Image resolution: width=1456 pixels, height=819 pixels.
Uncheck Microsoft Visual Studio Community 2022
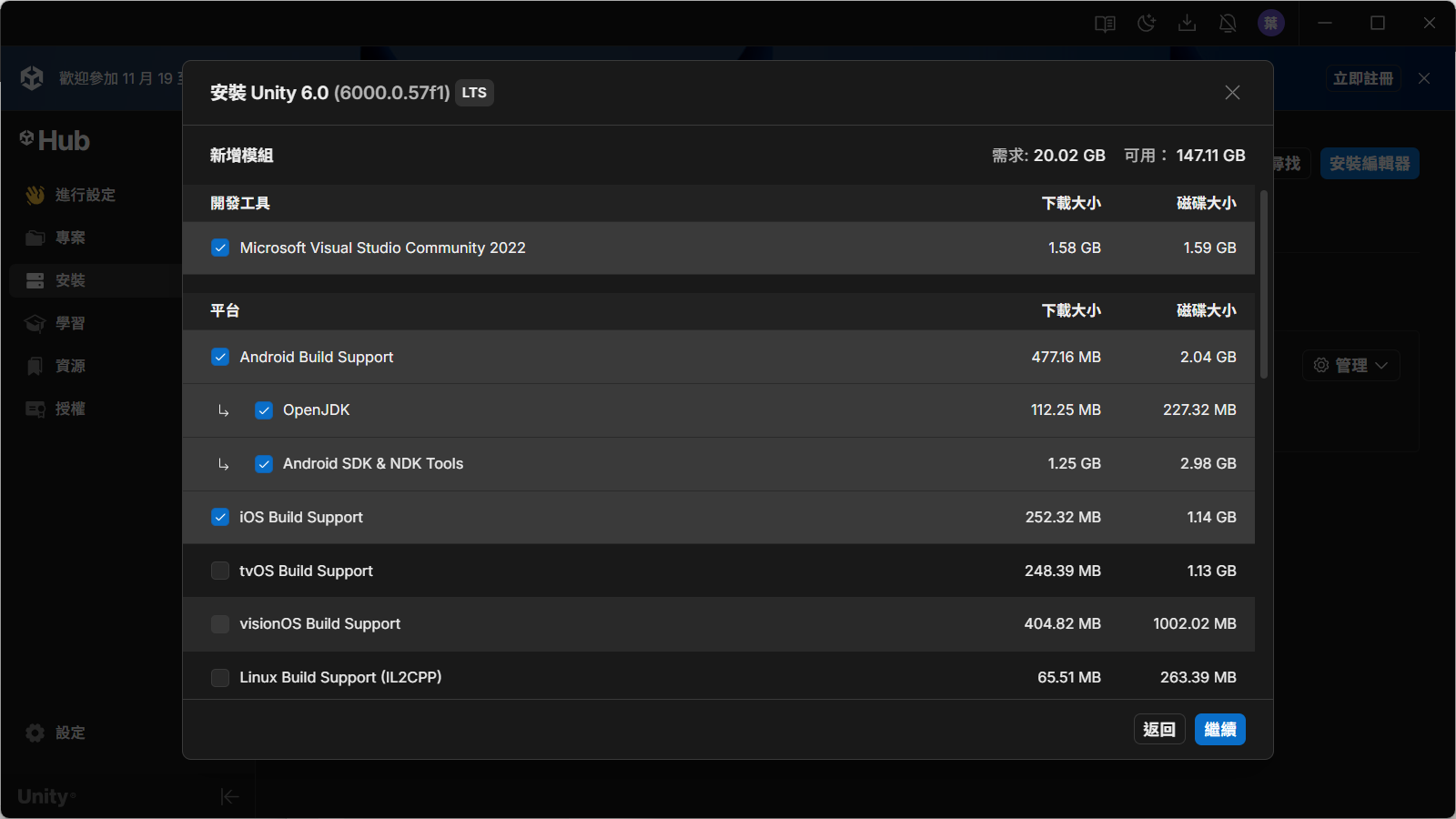point(220,248)
